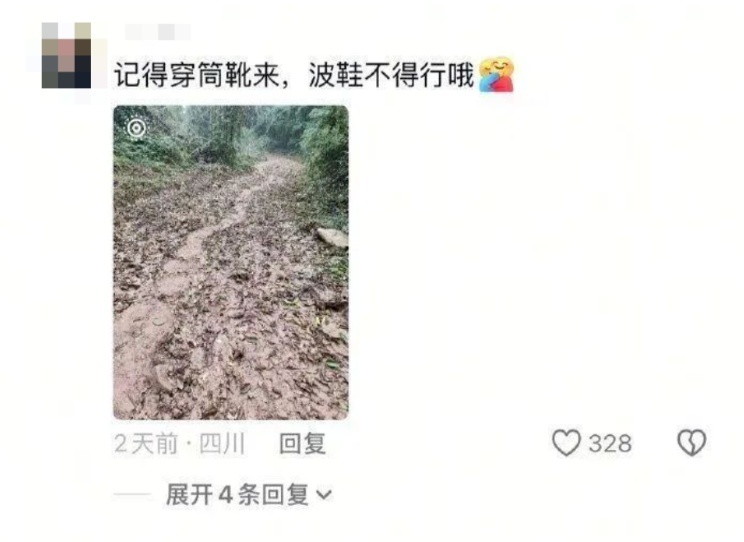Expand 展开 4 条回复
Image resolution: width=744 pixels, height=542 pixels.
[x=249, y=495]
